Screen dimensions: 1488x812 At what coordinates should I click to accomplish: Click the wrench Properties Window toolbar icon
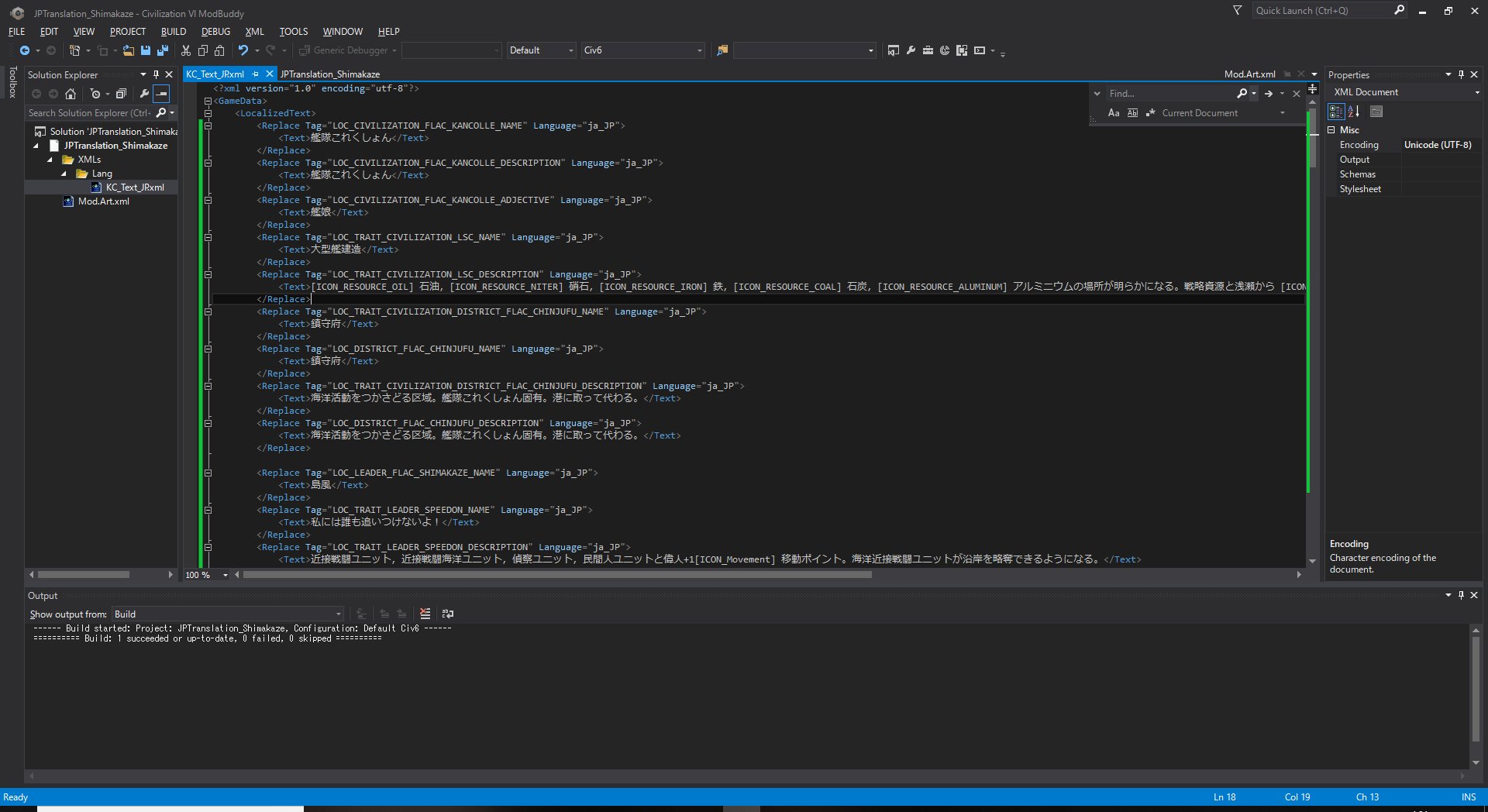pyautogui.click(x=911, y=50)
